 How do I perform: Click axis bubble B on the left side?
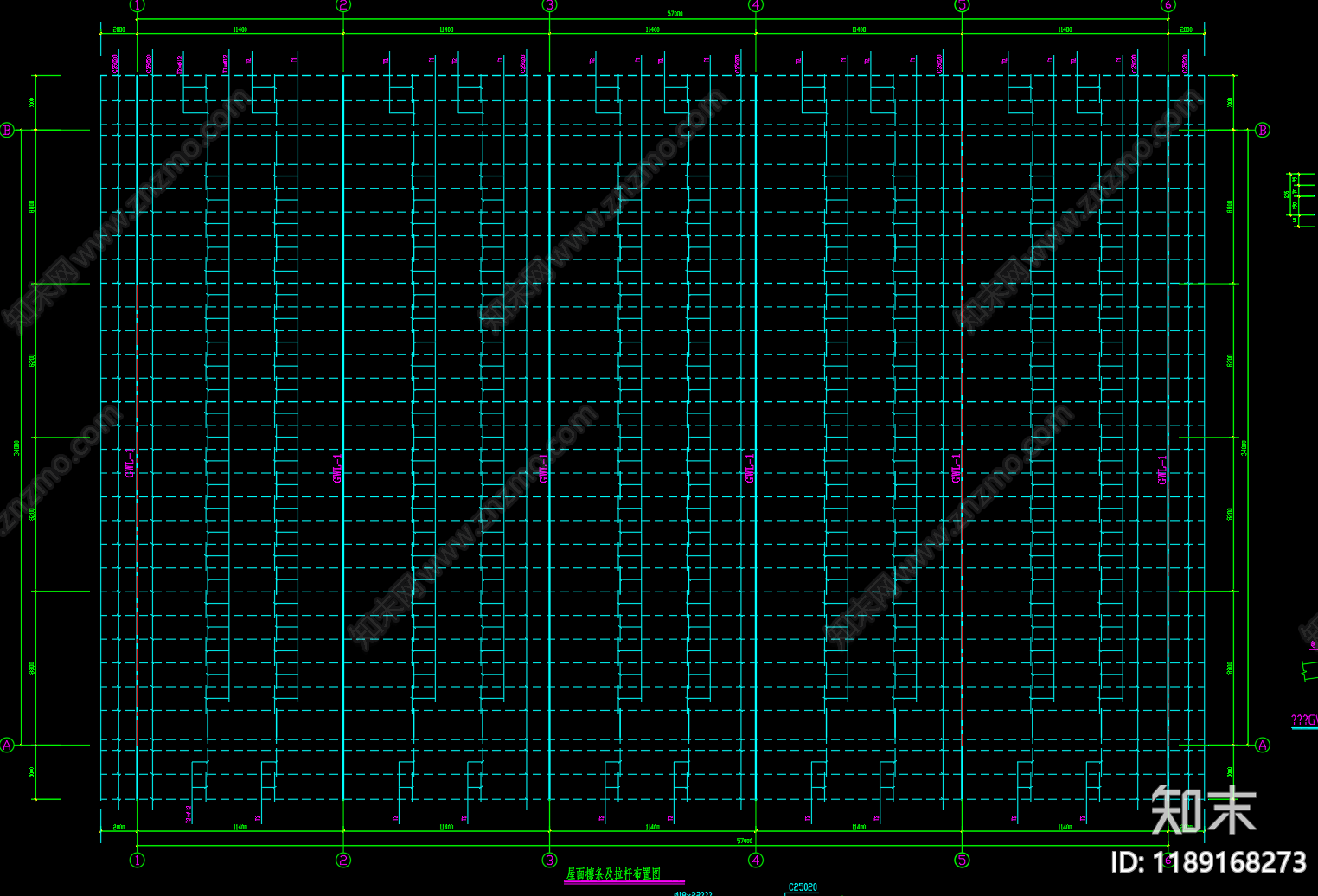pyautogui.click(x=8, y=131)
